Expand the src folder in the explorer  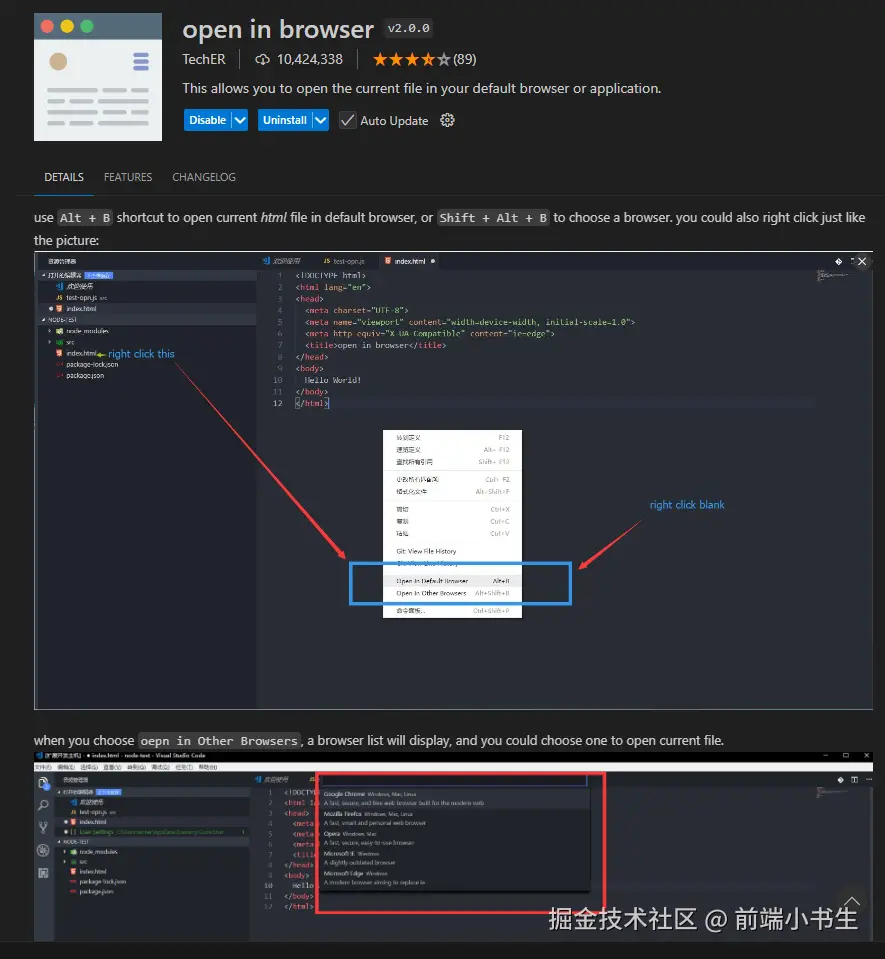[x=50, y=342]
